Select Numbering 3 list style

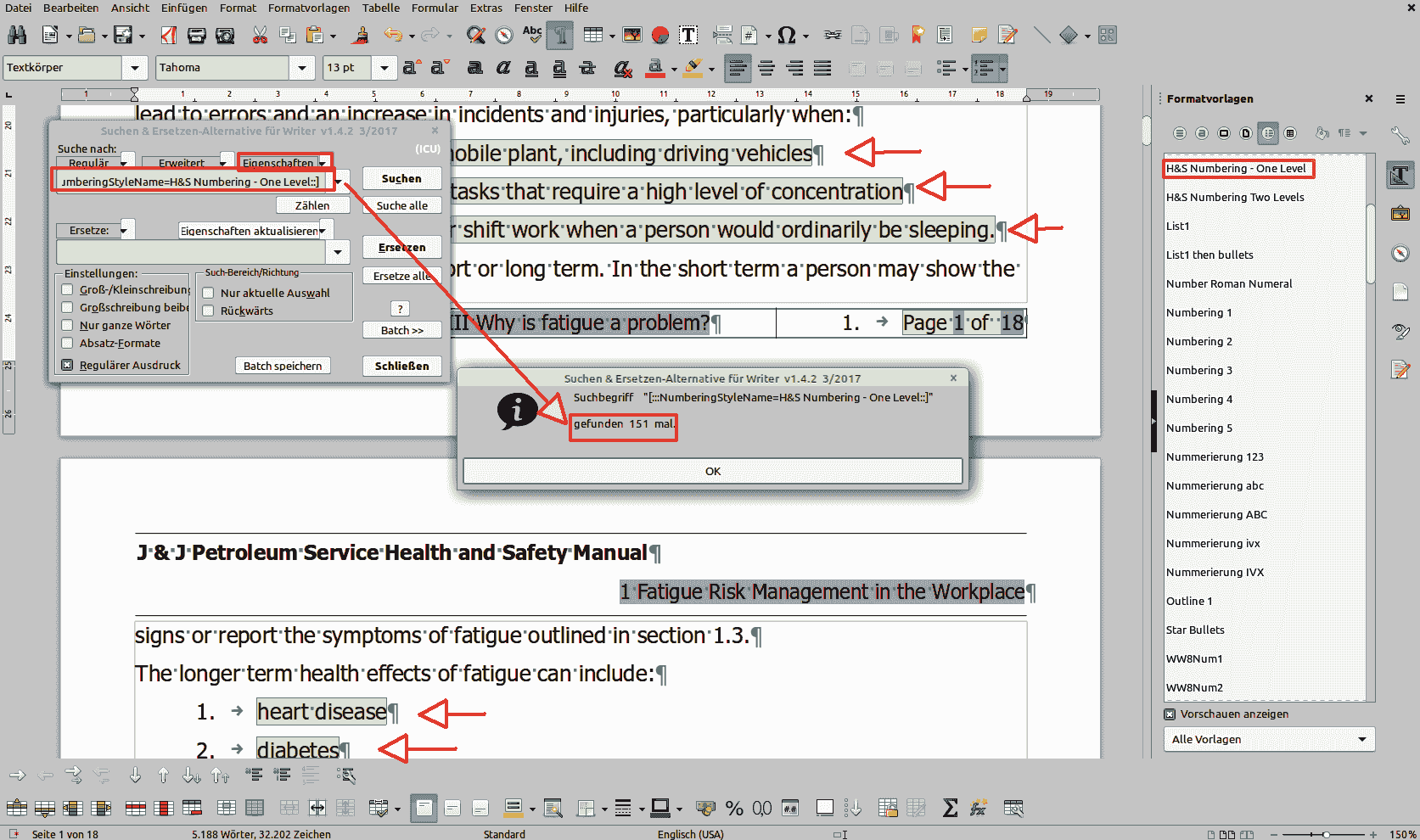coord(1199,370)
